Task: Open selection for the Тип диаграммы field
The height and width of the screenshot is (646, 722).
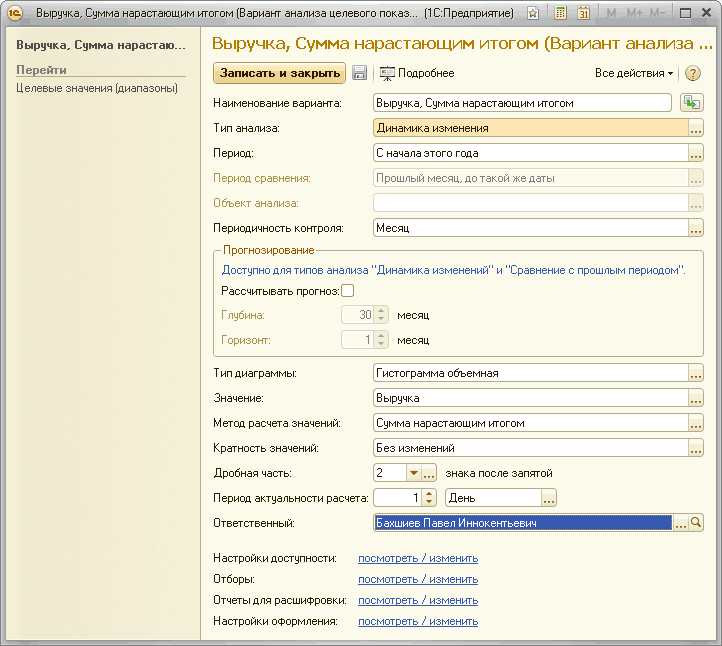Action: [x=696, y=373]
